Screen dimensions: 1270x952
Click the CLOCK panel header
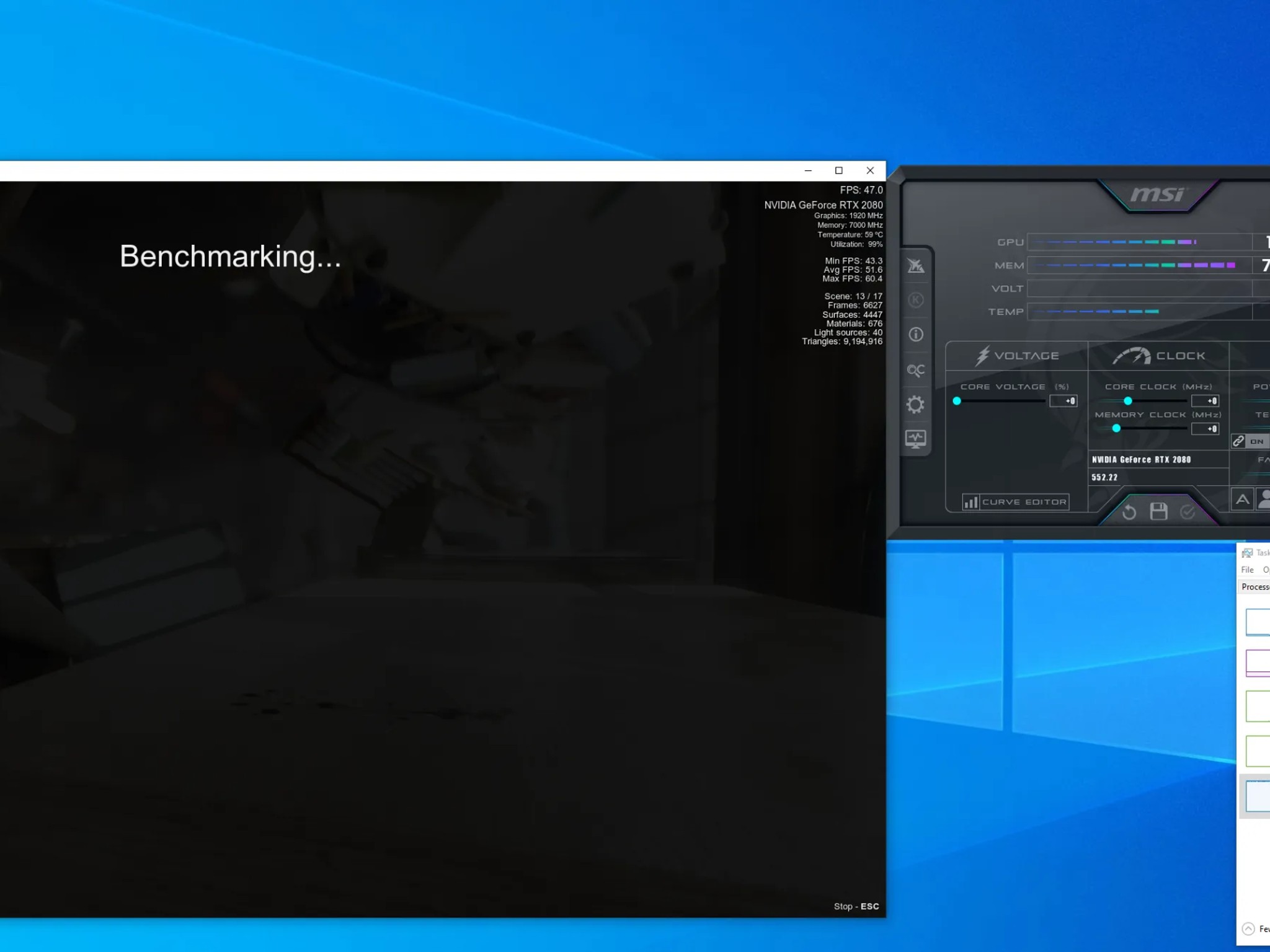coord(1158,356)
